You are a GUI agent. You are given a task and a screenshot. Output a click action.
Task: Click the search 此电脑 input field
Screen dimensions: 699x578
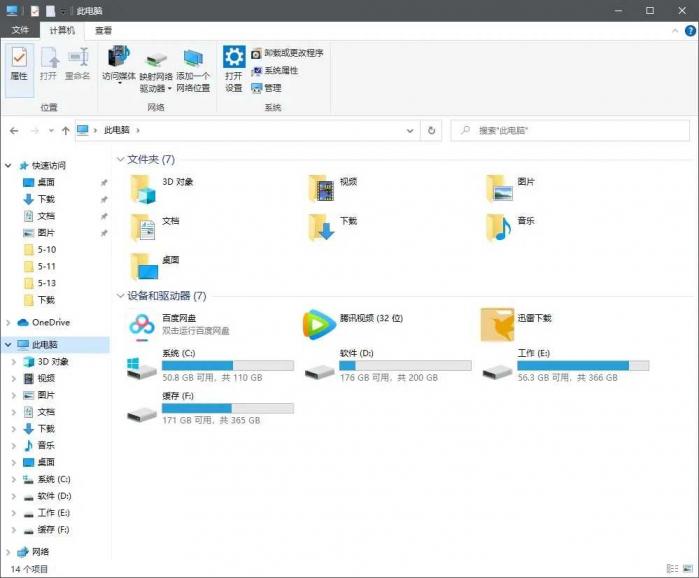click(x=570, y=131)
